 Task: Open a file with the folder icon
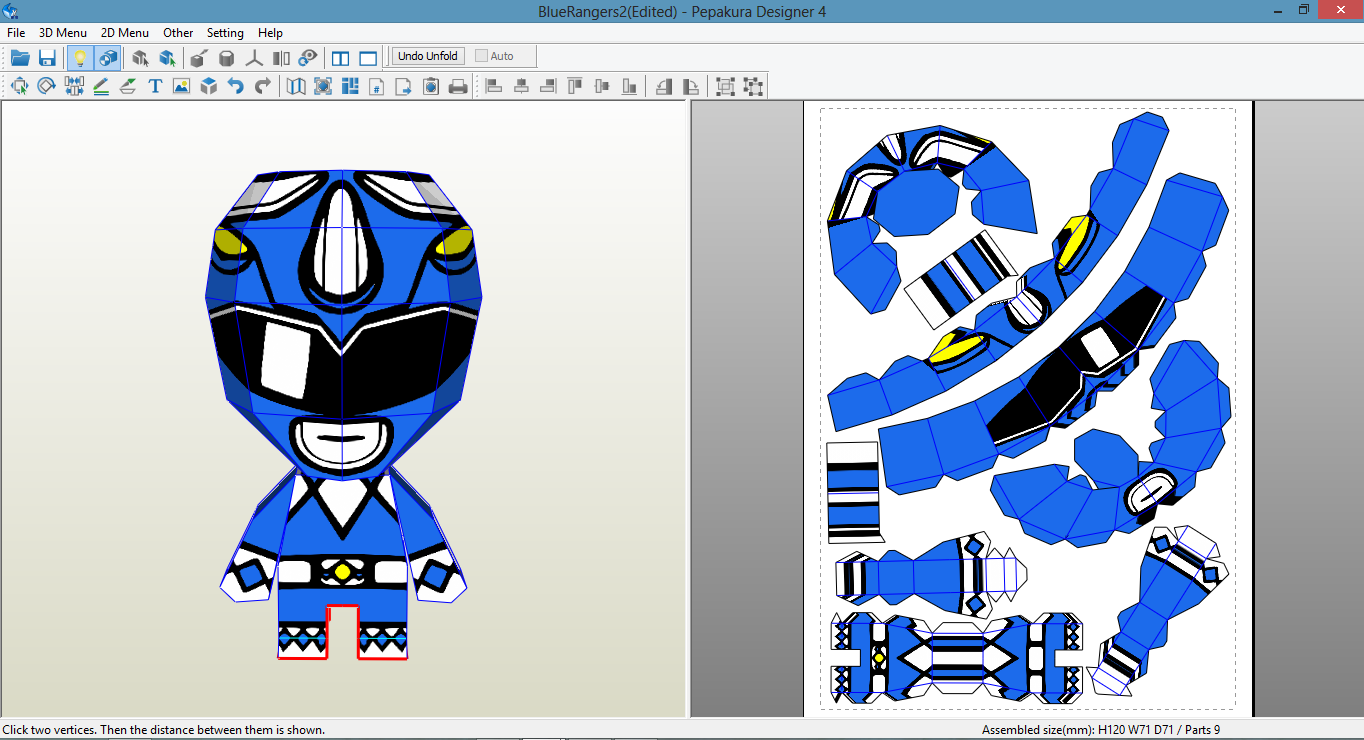[19, 57]
